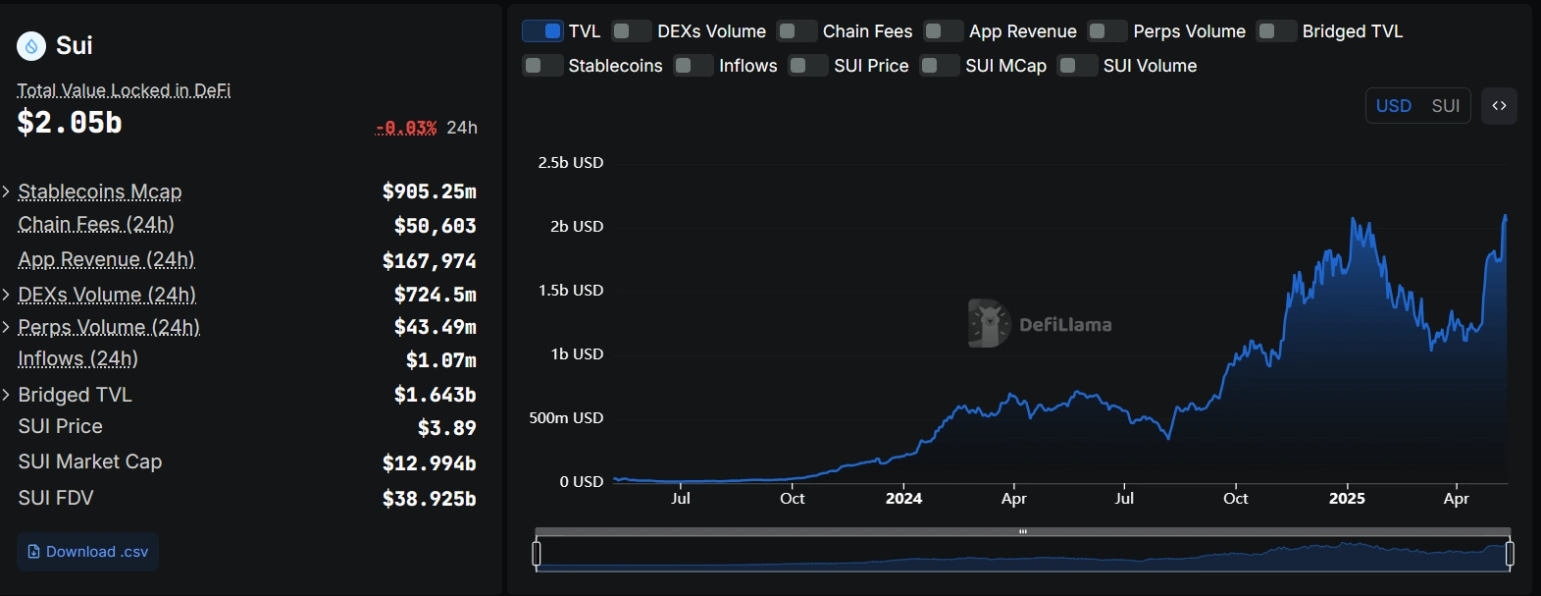Click the 2024 x-axis label
The width and height of the screenshot is (1541, 596).
(904, 498)
